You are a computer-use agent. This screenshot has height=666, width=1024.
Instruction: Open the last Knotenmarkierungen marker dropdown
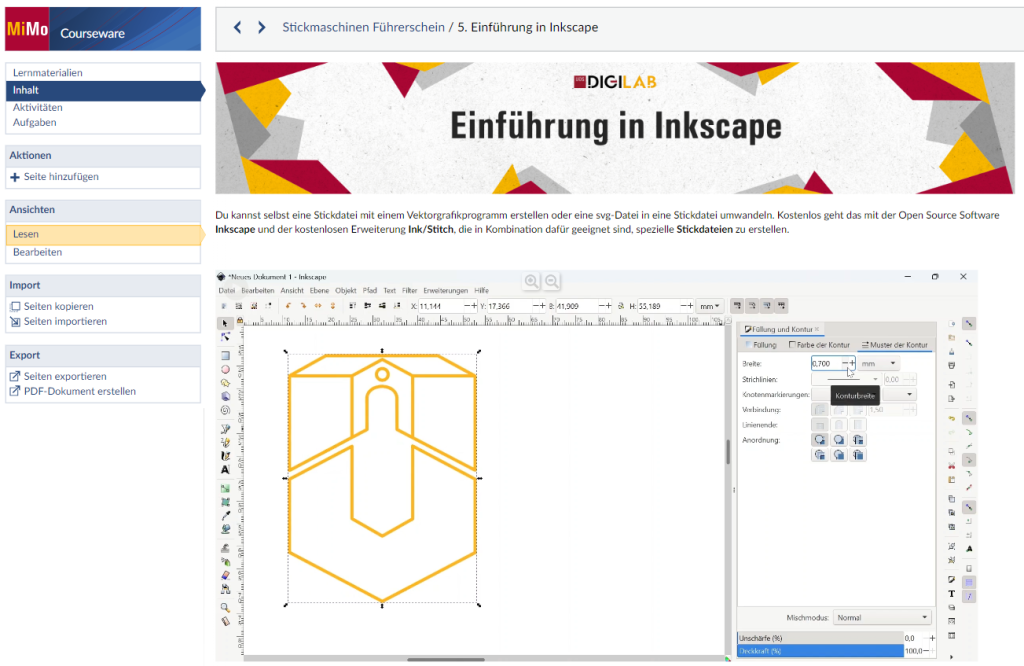900,394
